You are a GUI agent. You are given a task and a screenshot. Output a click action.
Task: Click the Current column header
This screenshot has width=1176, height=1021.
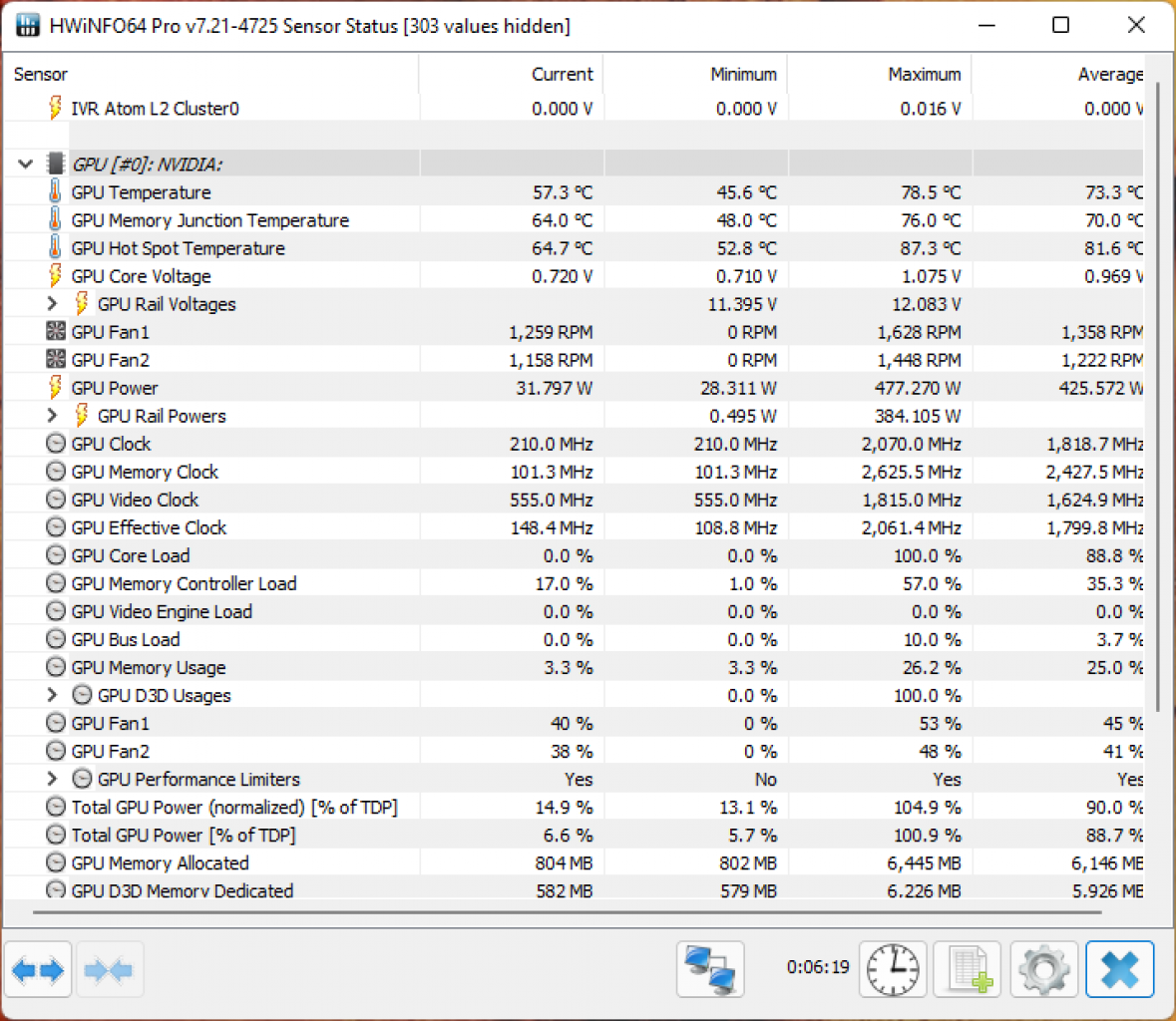(x=512, y=74)
